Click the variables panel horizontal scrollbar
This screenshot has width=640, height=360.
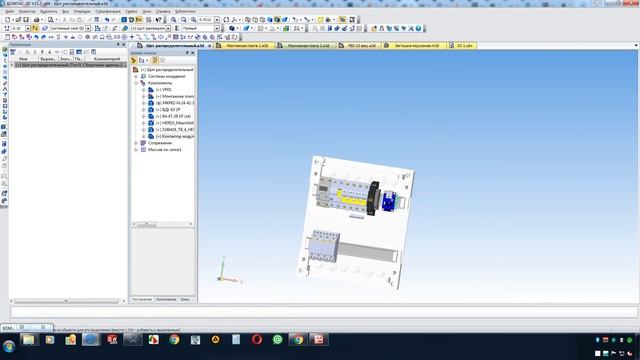67,301
